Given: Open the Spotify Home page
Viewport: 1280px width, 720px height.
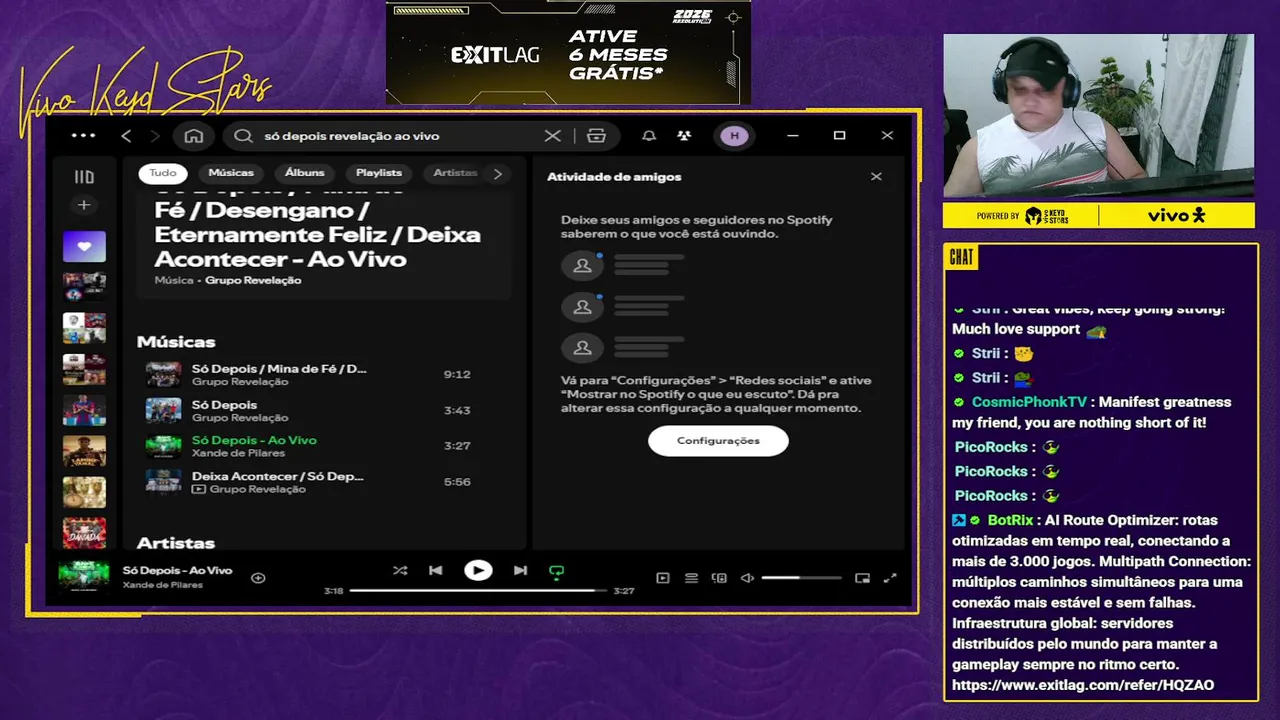Looking at the screenshot, I should coord(194,136).
